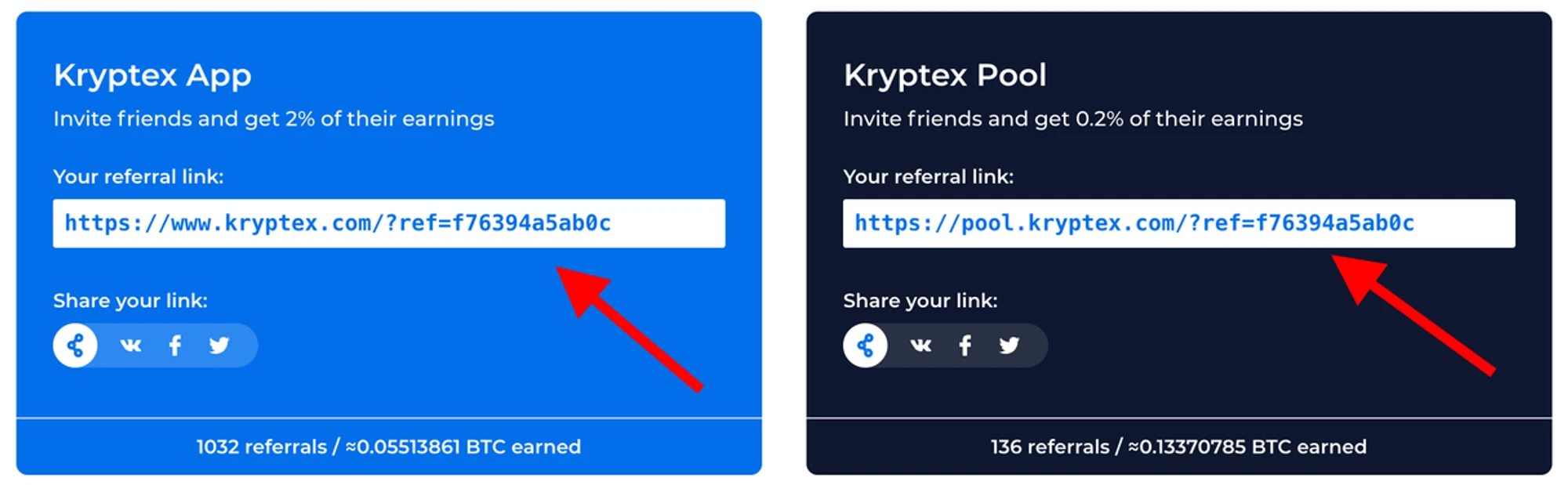Share Kryptex App link on Facebook

176,346
